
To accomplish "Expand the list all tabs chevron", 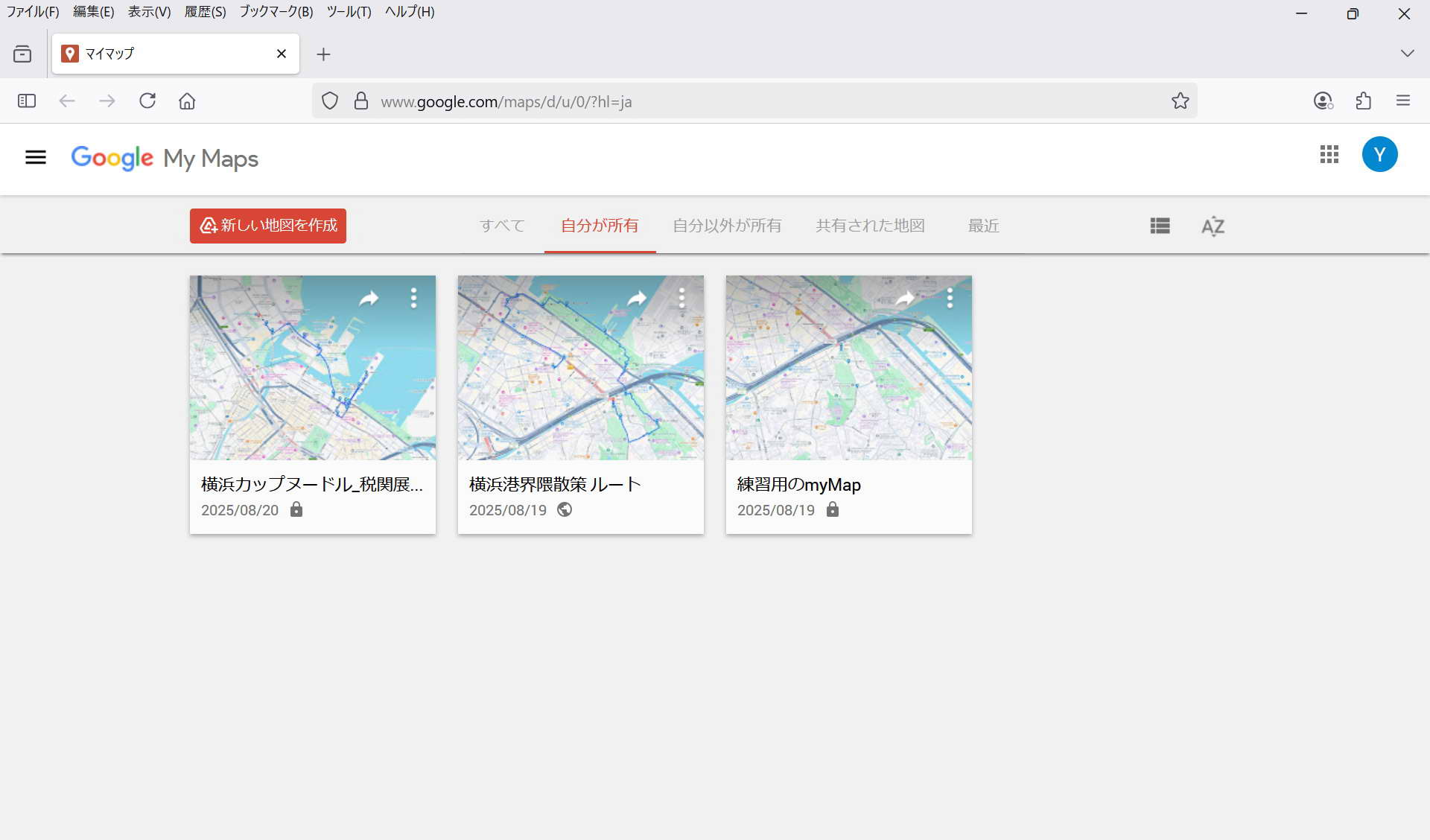I will [1406, 54].
